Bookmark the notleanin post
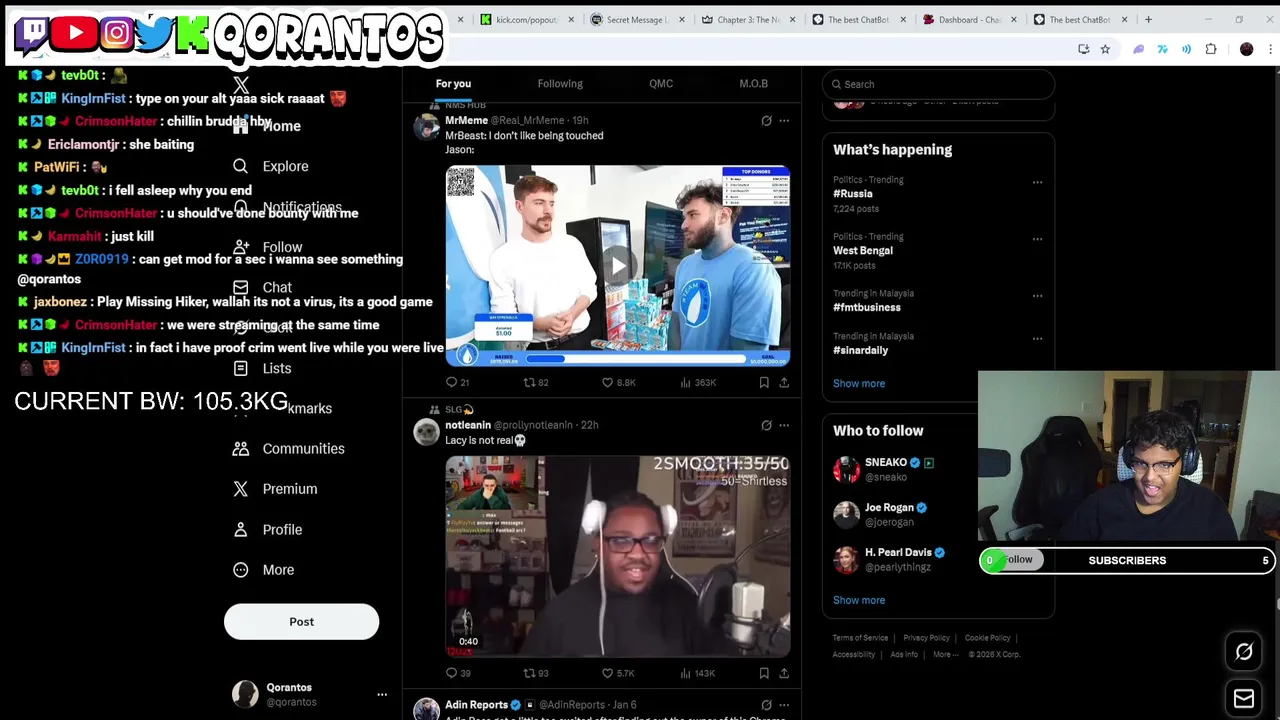 tap(764, 673)
